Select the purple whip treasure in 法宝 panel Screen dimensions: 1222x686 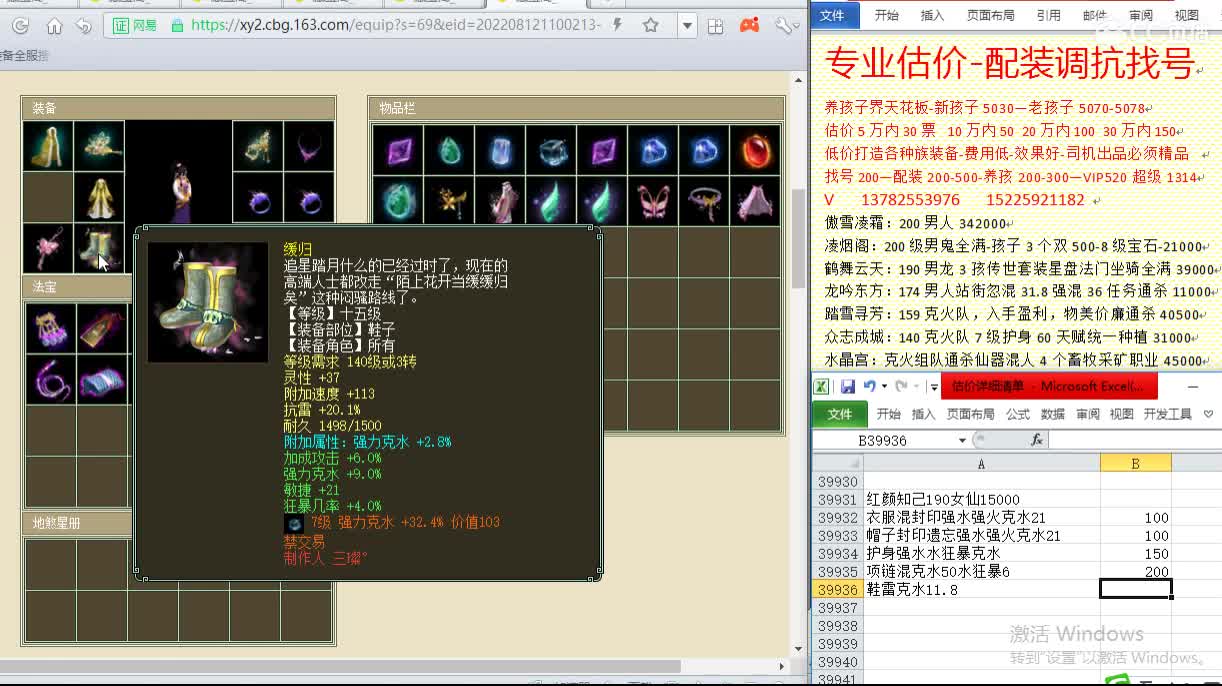[48, 380]
